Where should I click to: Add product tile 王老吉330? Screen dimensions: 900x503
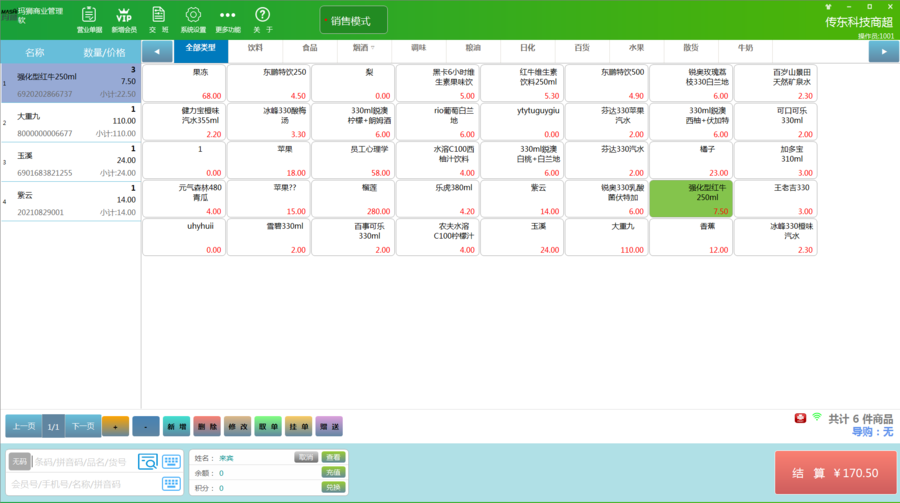[x=775, y=199]
